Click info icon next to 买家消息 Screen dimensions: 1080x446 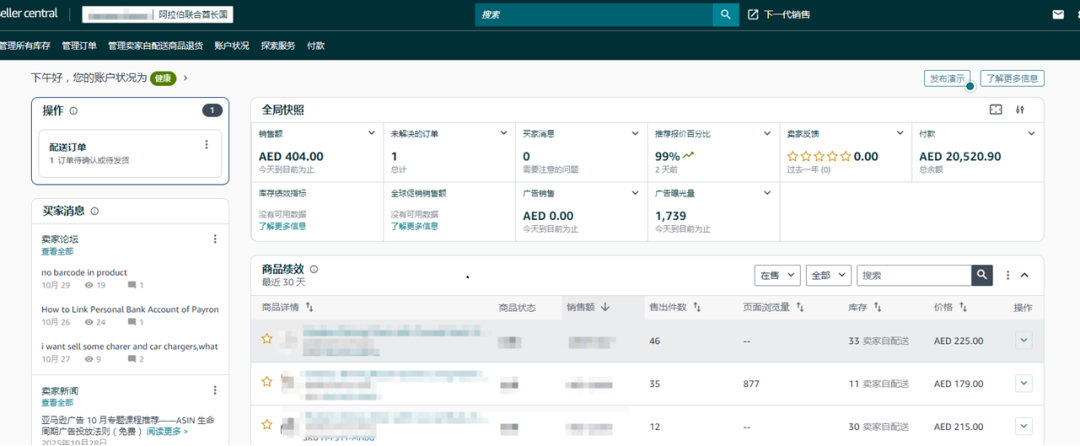click(94, 211)
